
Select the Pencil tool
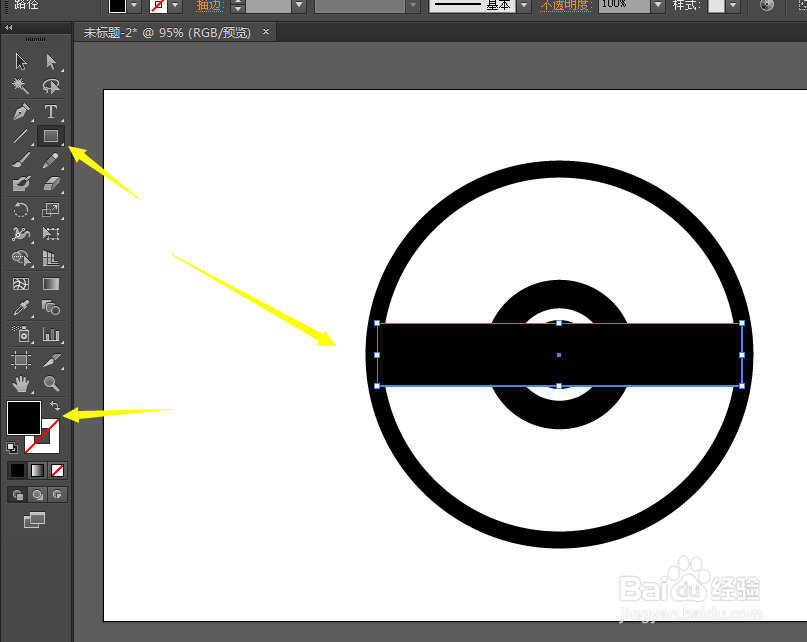pyautogui.click(x=51, y=160)
